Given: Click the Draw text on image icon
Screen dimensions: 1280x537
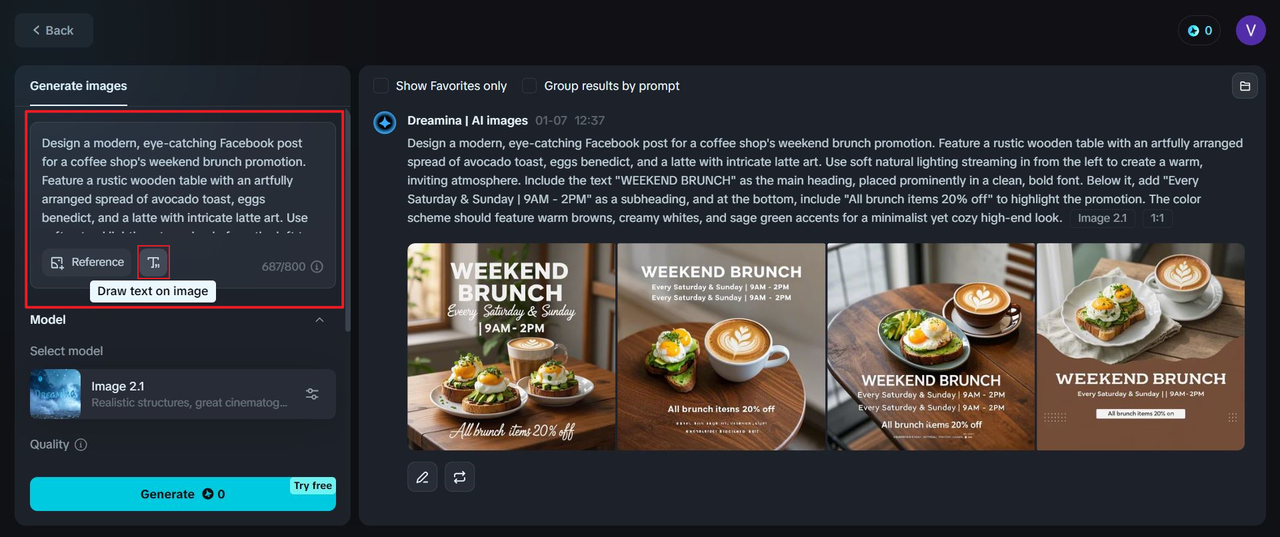Looking at the screenshot, I should coord(154,262).
